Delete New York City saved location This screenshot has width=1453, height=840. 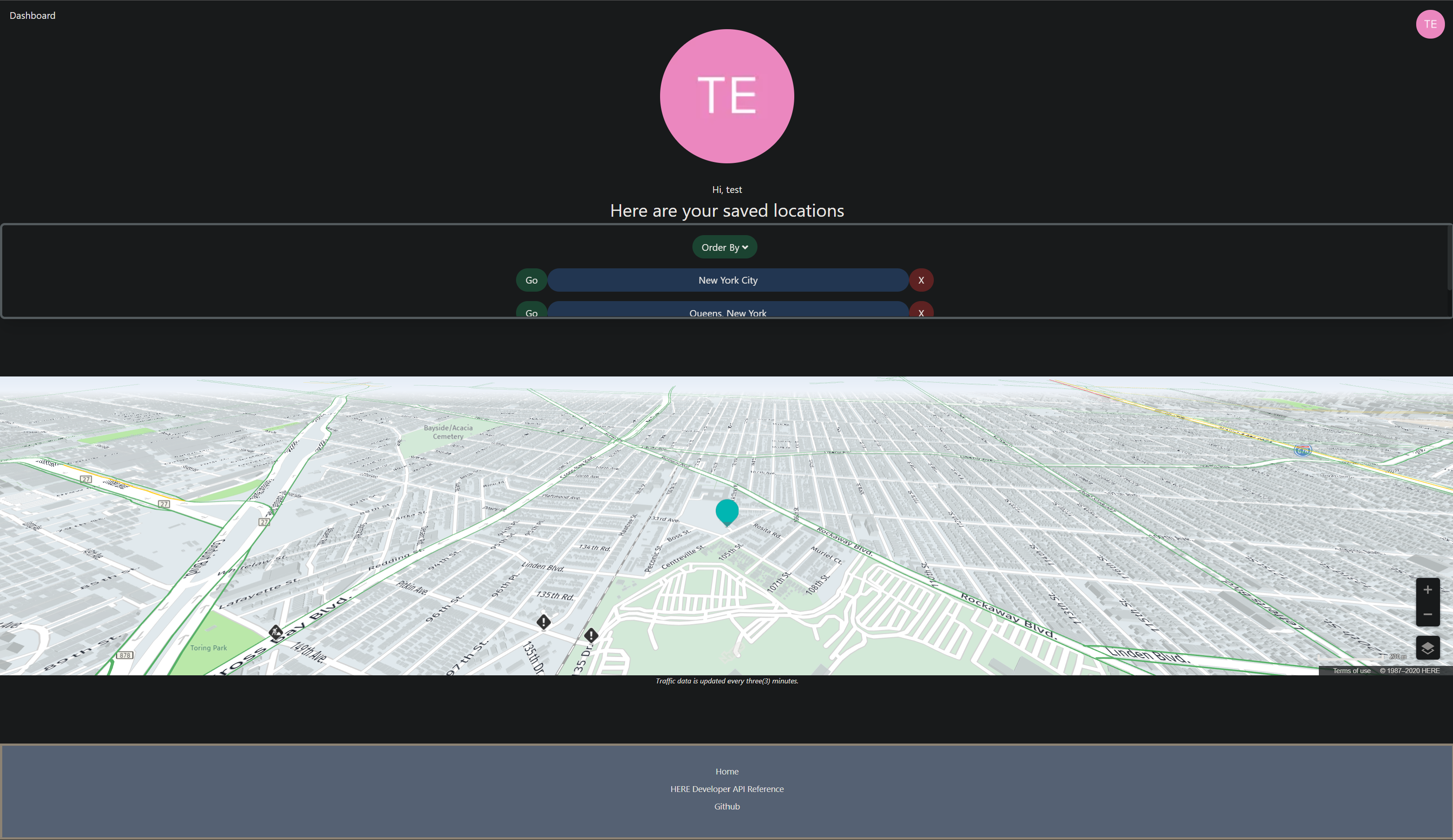(921, 280)
